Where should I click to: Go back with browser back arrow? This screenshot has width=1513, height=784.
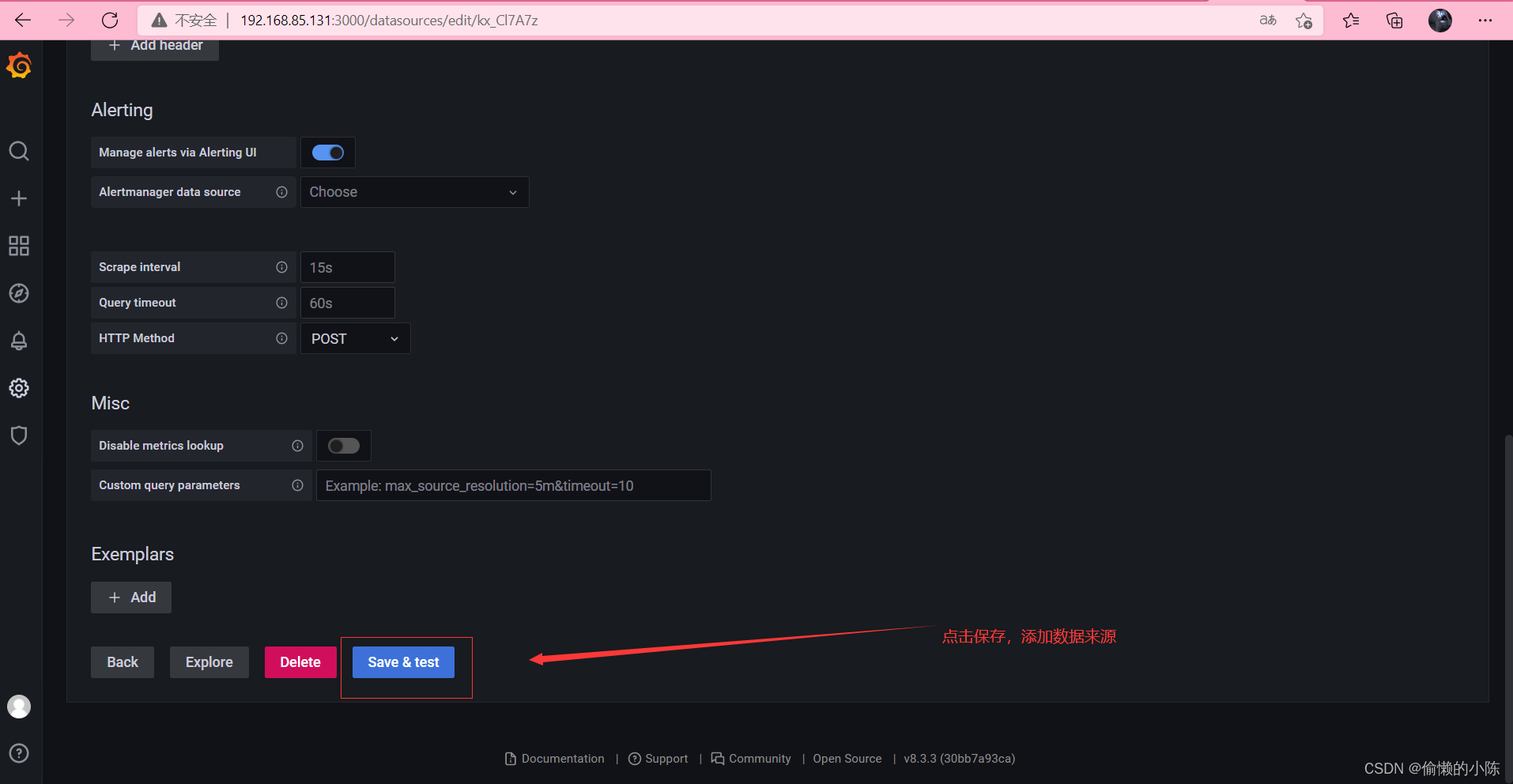(23, 21)
